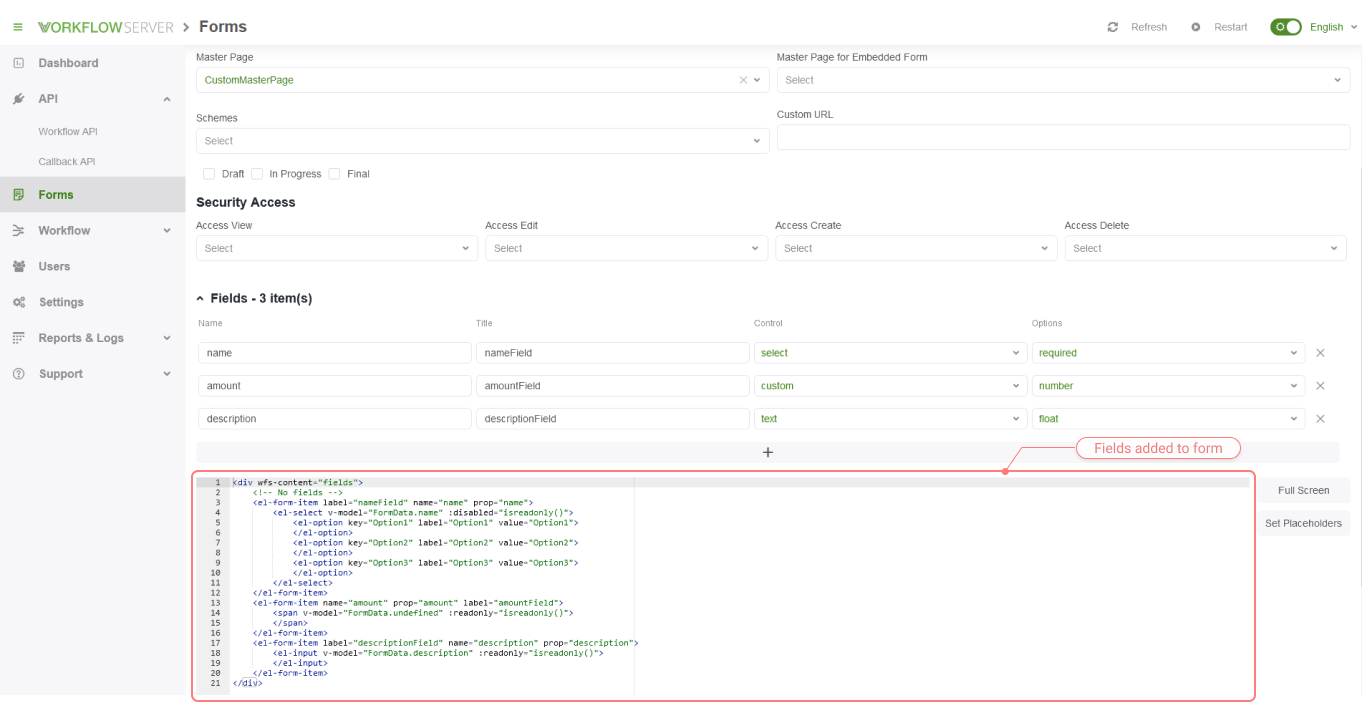1362x708 pixels.
Task: Open the Access Create dropdown
Action: coord(916,248)
